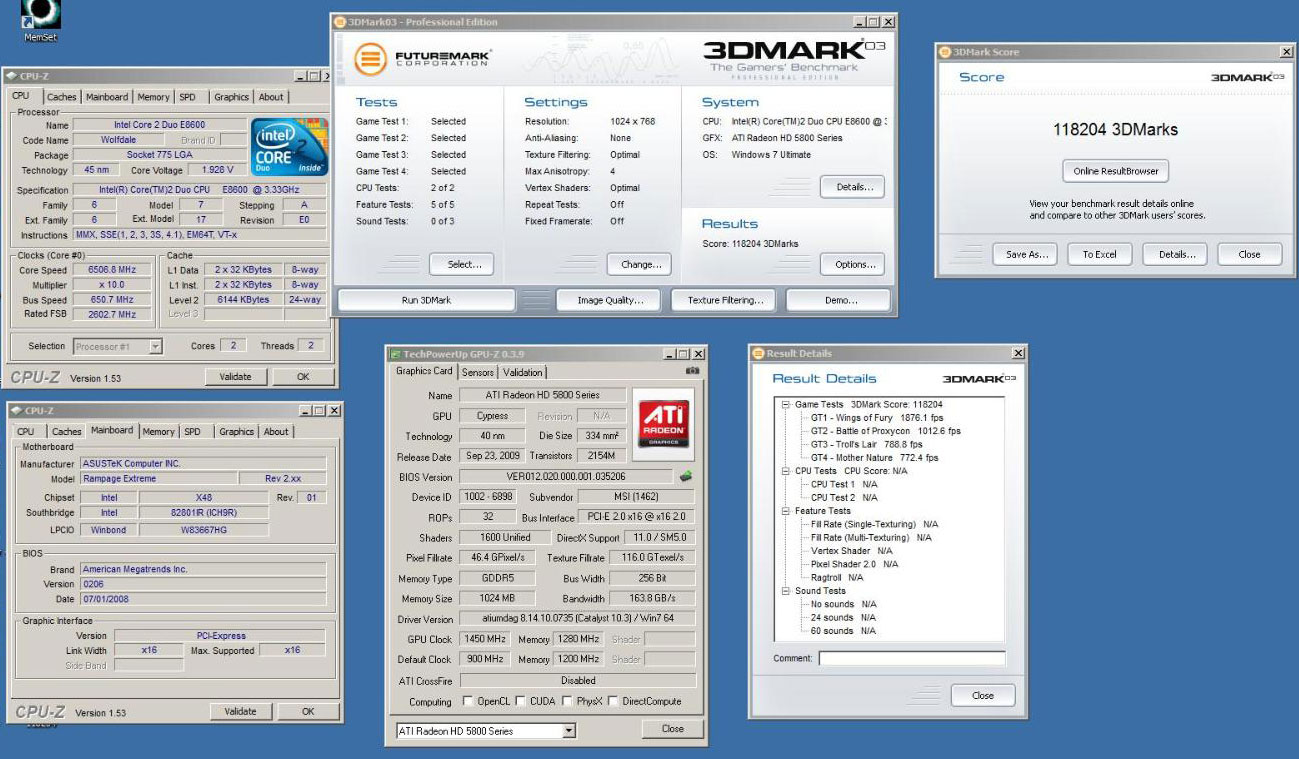Open the SPD tab in the top CPU-Z window
1299x759 pixels.
tap(187, 97)
